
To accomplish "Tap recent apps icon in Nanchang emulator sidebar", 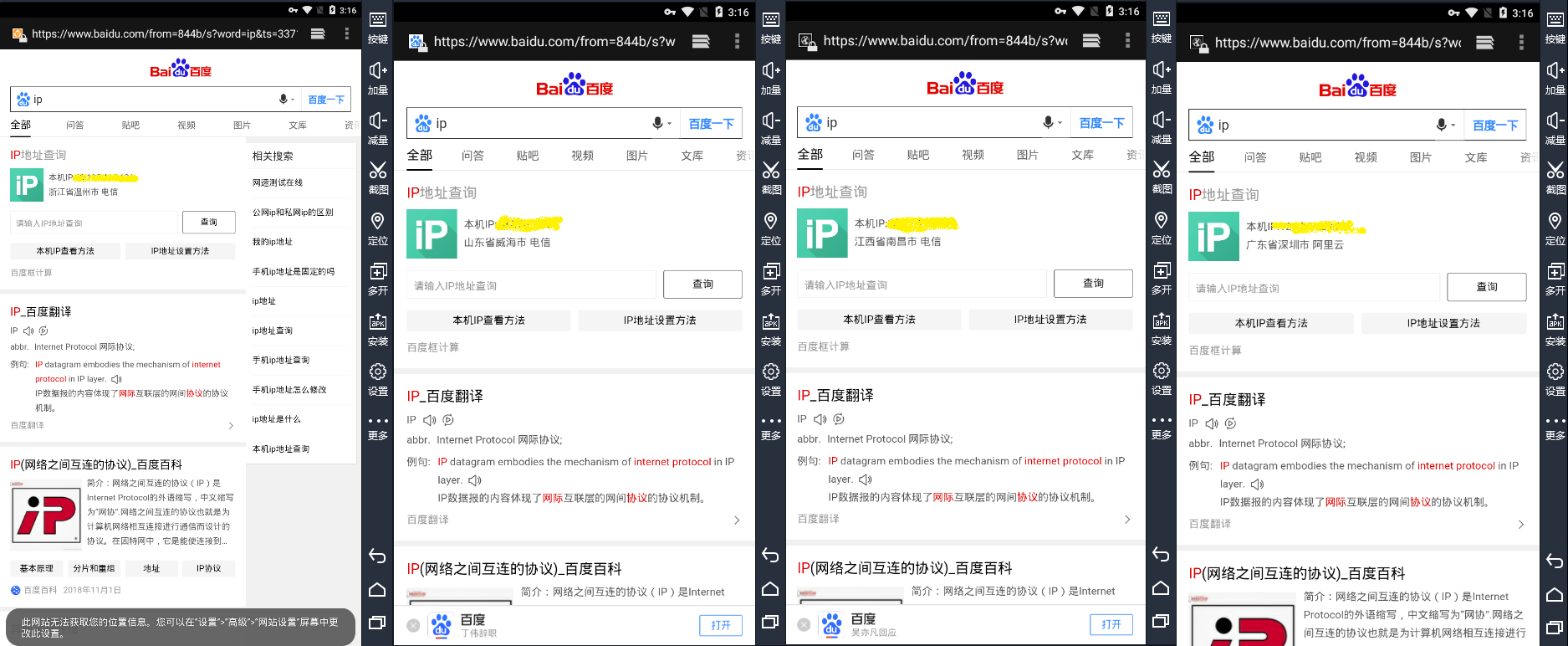I will pyautogui.click(x=1162, y=621).
